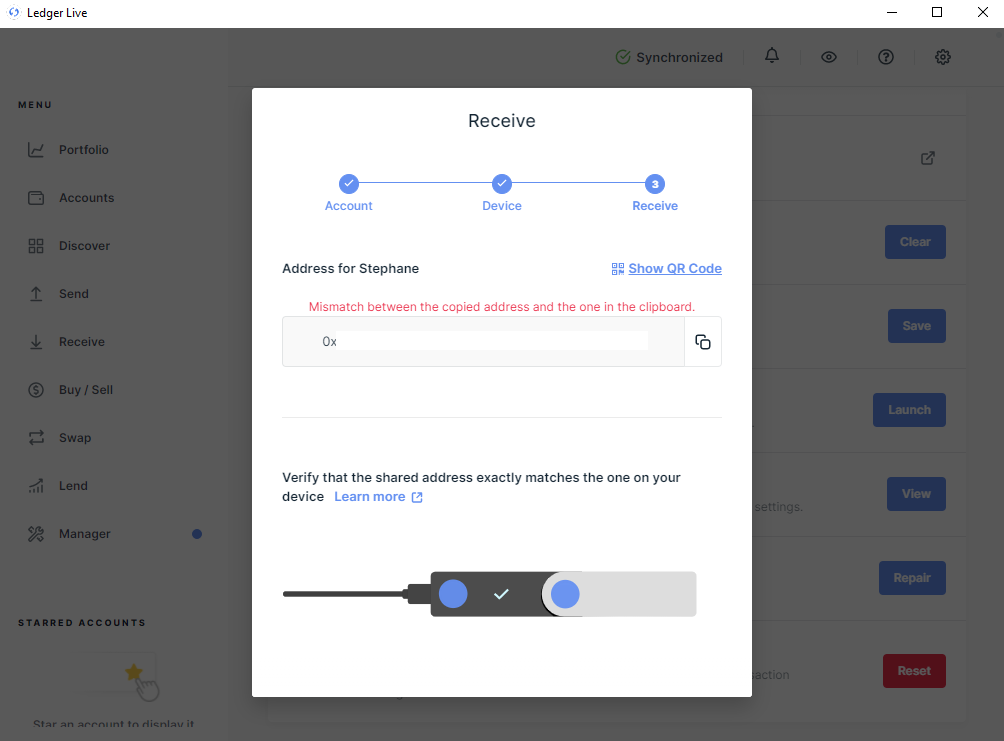Screen dimensions: 1004x741
Task: Select Discover in the sidebar
Action: (x=84, y=246)
